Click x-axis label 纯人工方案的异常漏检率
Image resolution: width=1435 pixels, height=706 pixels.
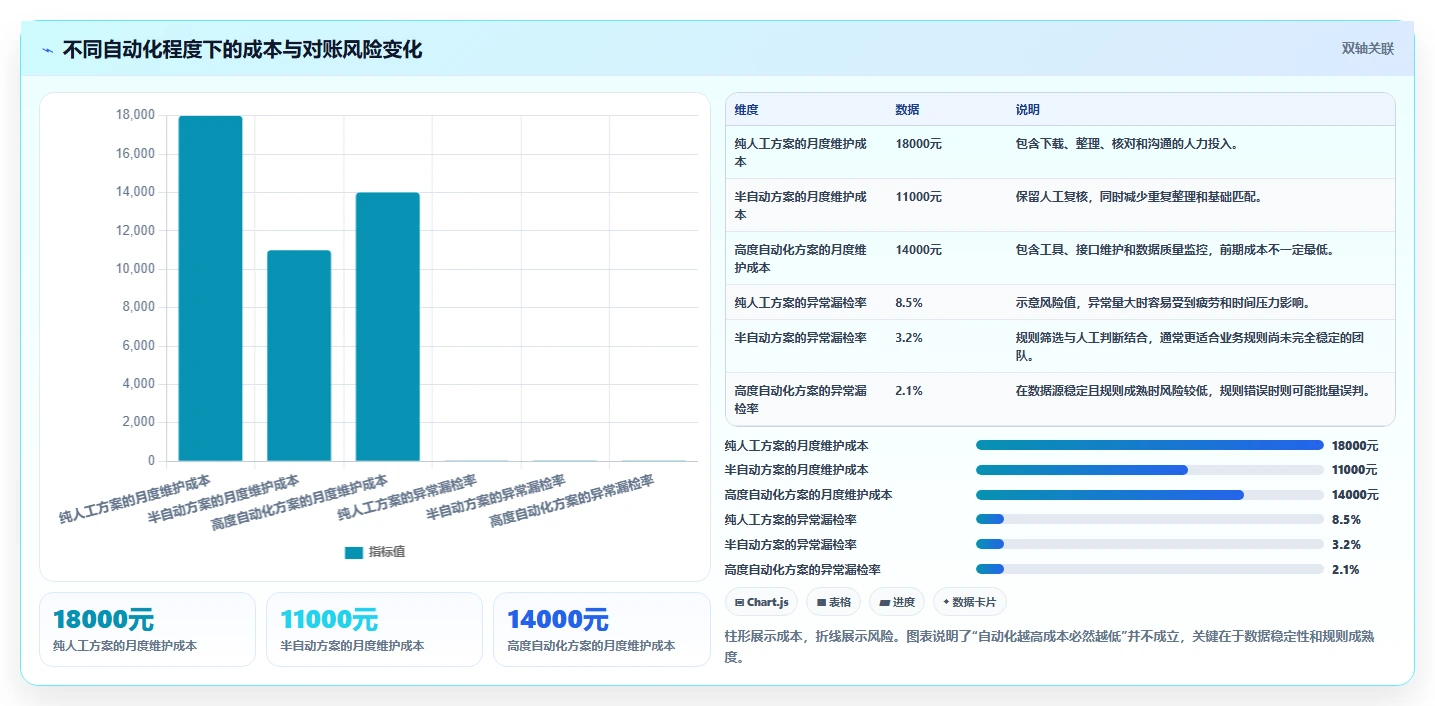point(407,497)
